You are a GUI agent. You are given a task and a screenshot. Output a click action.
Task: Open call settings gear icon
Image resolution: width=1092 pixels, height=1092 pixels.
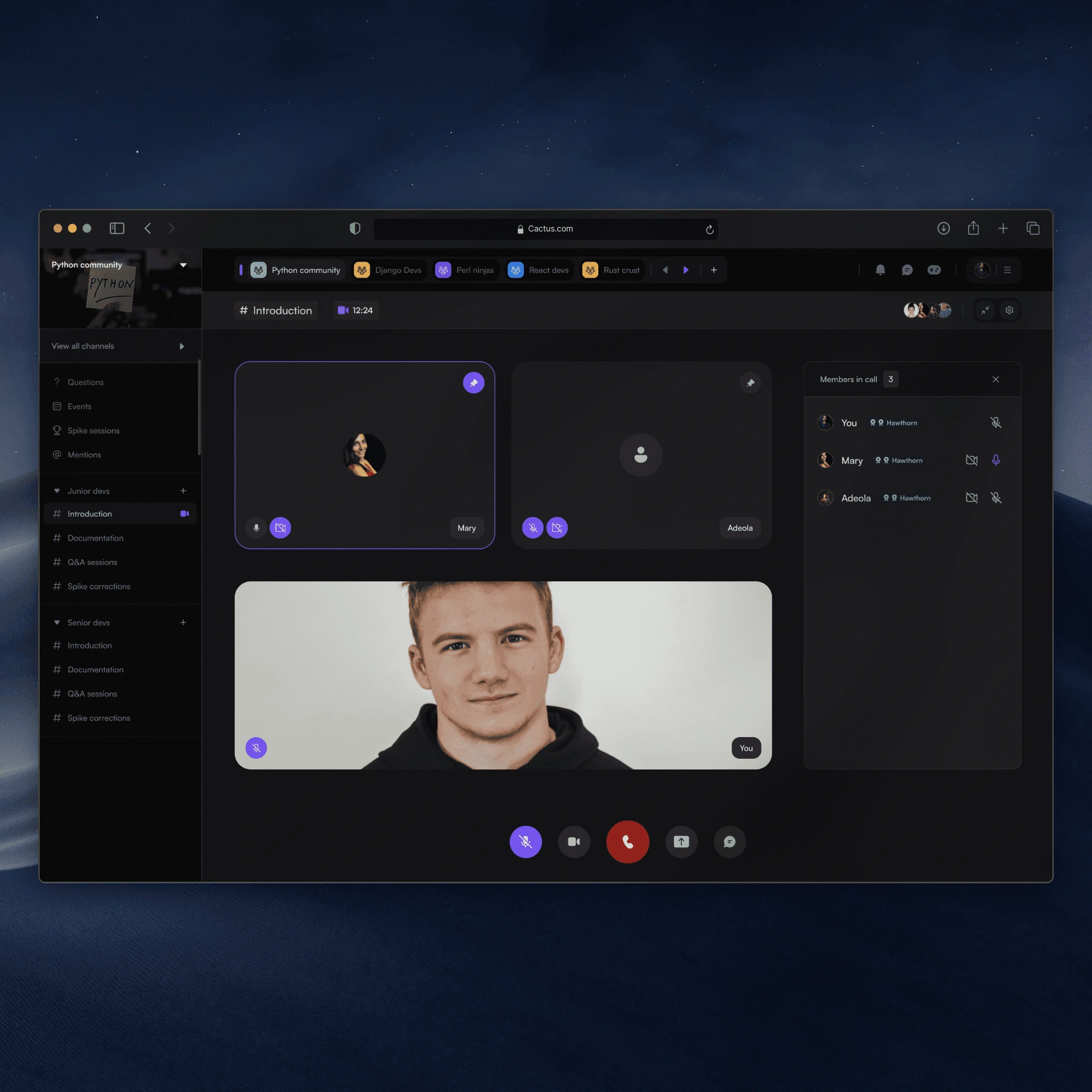pos(1009,310)
